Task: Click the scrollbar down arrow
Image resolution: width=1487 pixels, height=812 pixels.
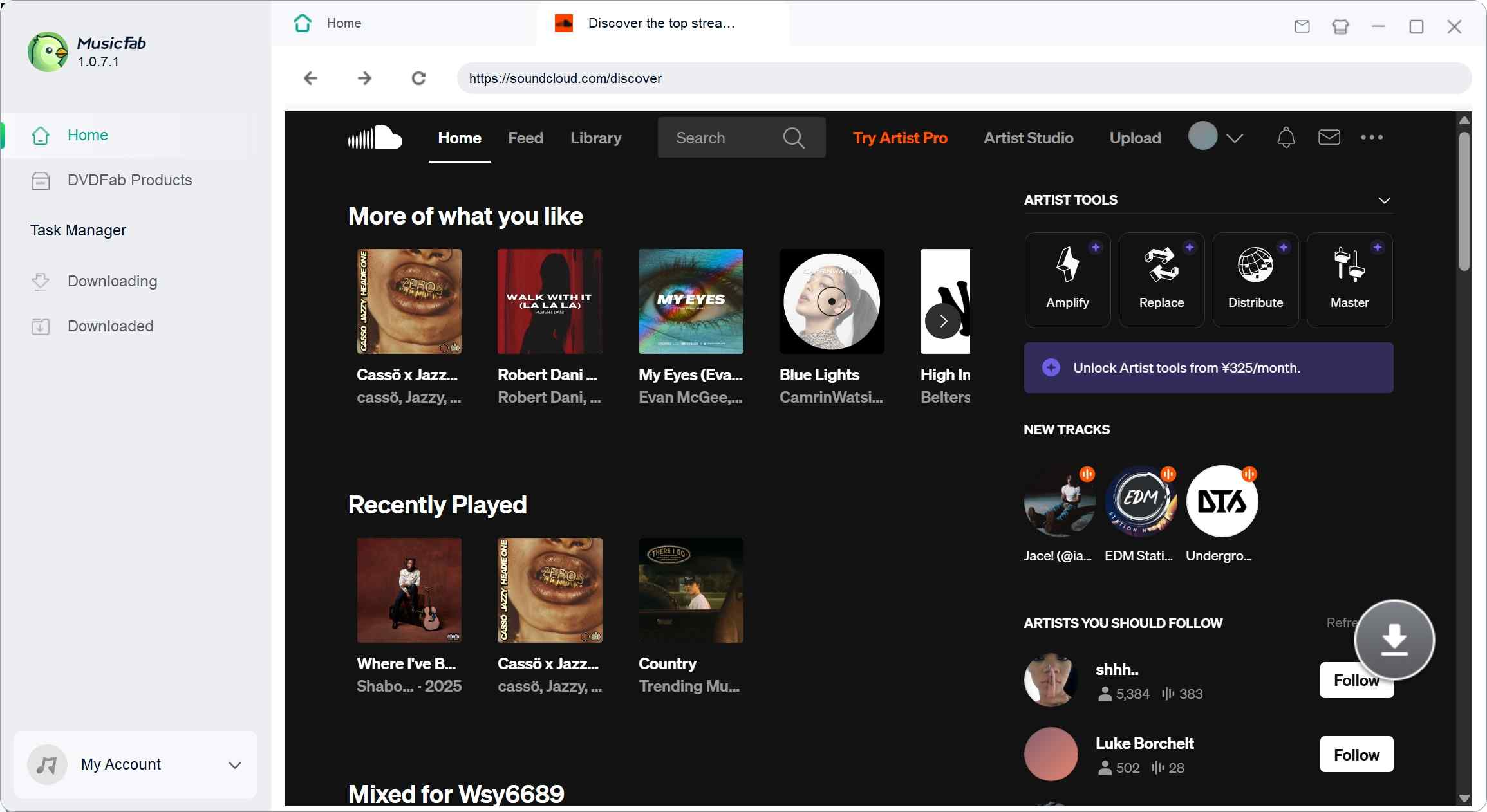Action: pyautogui.click(x=1464, y=798)
